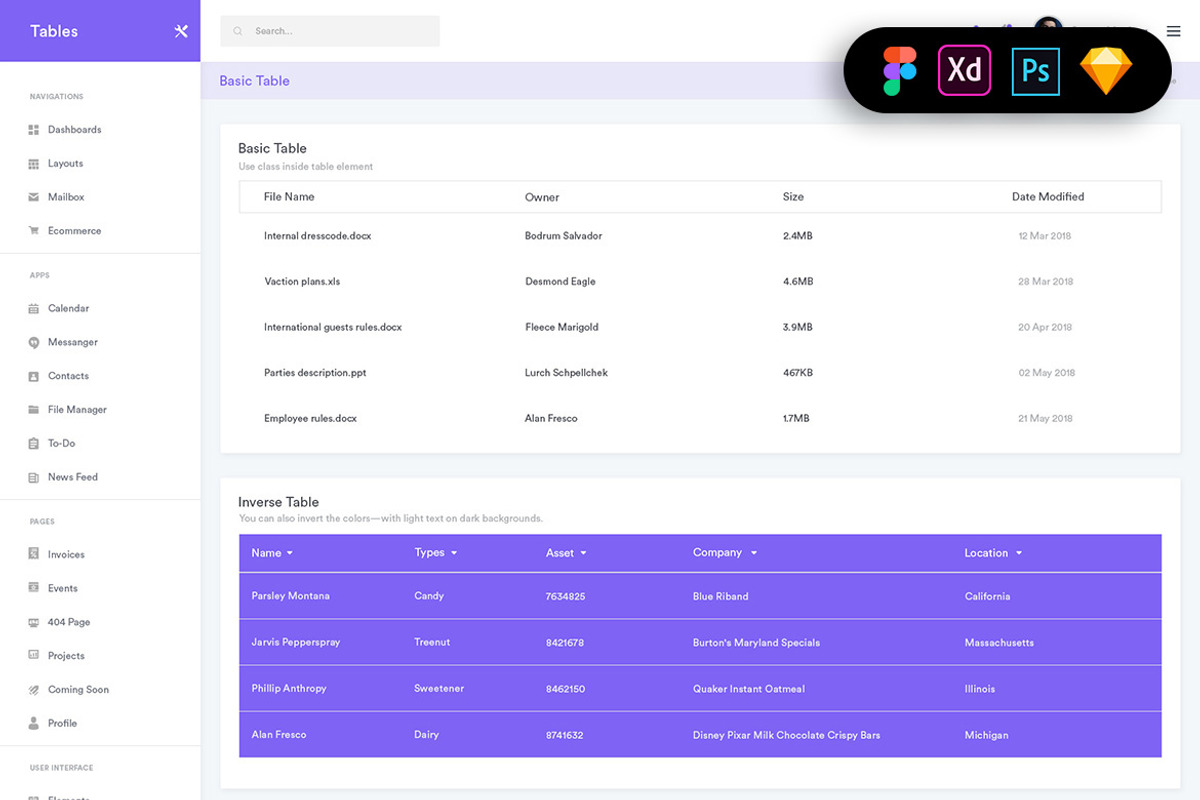
Task: Expand the Types column dropdown arrow
Action: (x=455, y=553)
